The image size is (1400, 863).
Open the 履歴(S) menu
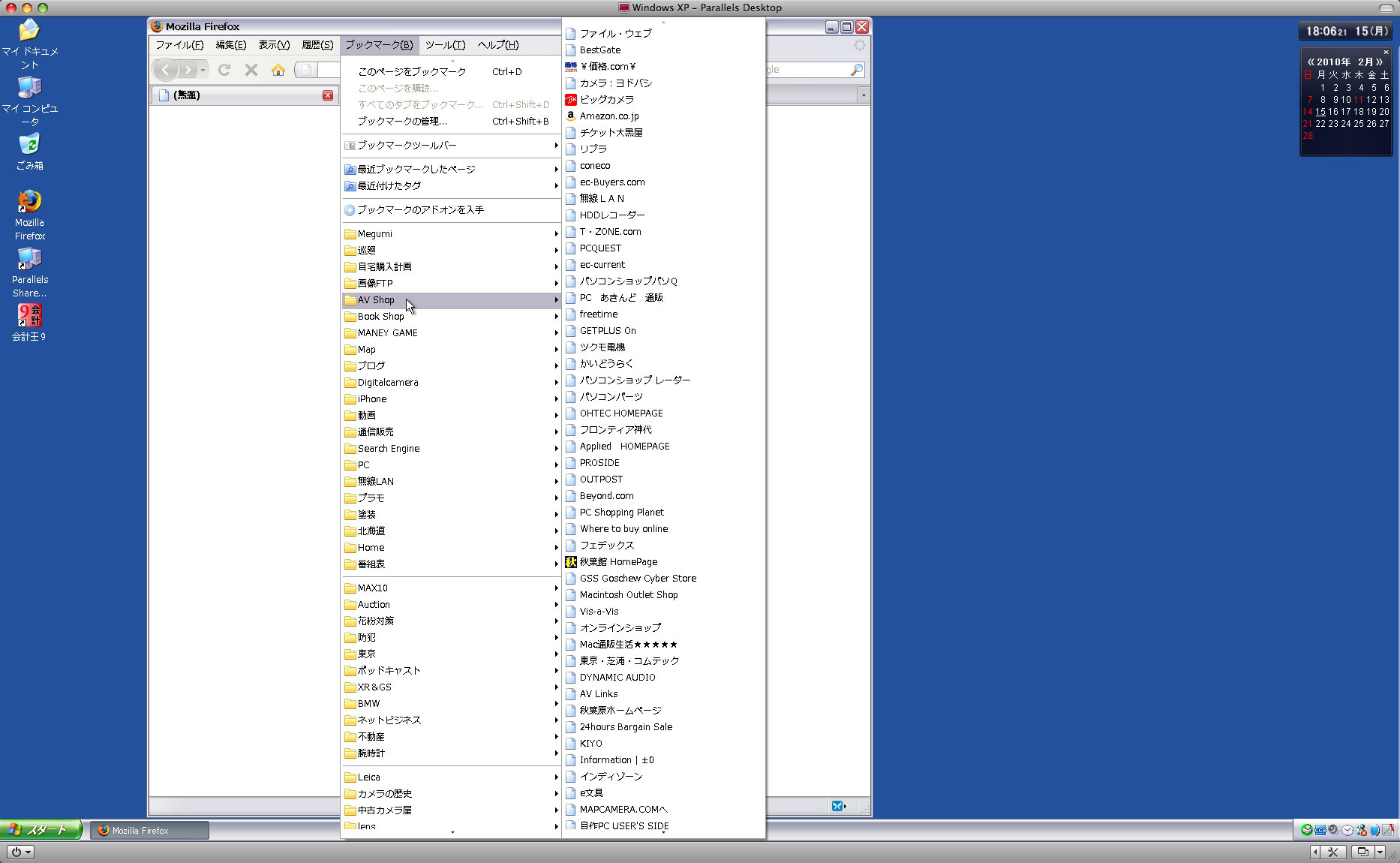click(x=317, y=45)
